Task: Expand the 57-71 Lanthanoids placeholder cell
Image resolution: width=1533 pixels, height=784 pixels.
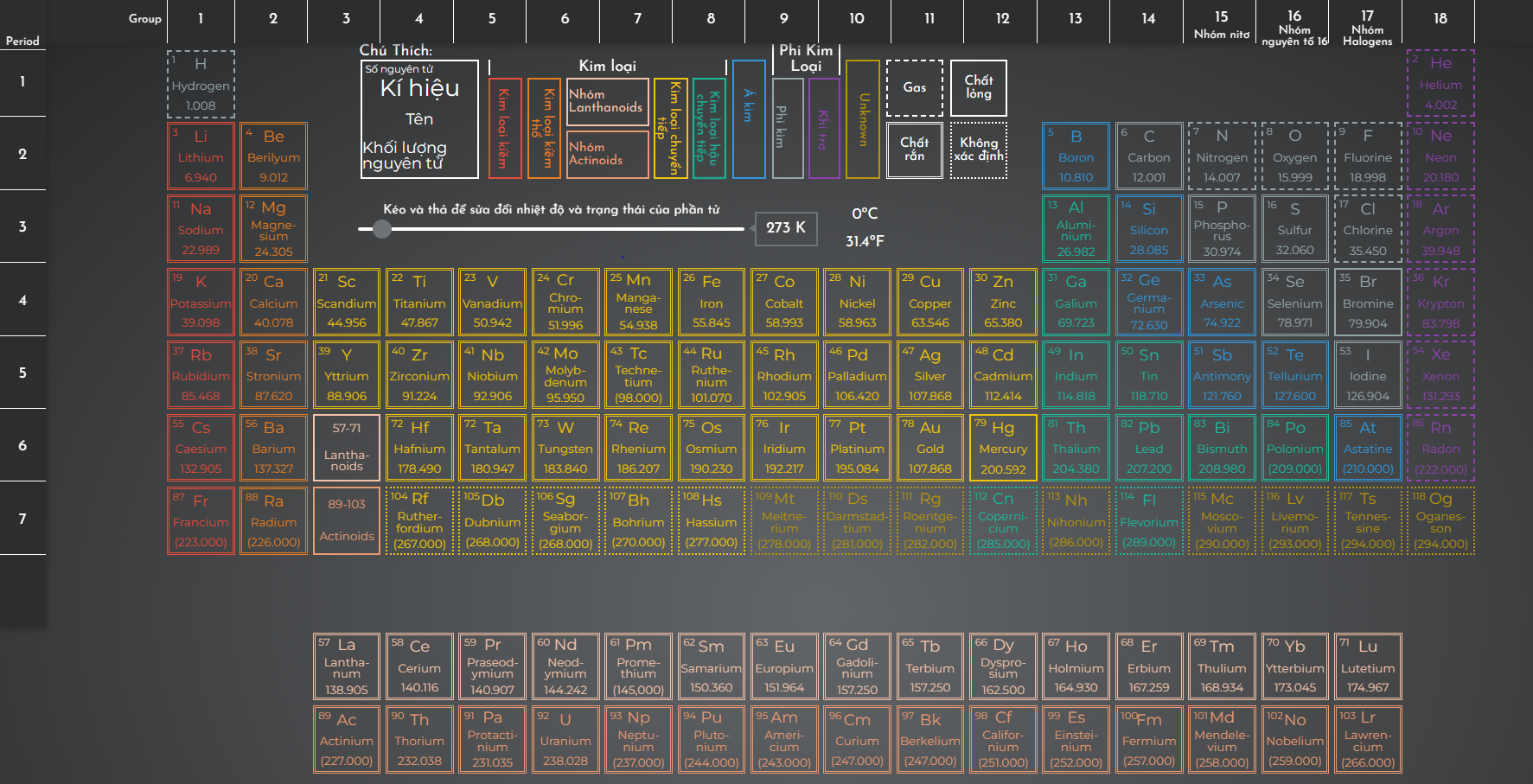Action: pyautogui.click(x=346, y=447)
